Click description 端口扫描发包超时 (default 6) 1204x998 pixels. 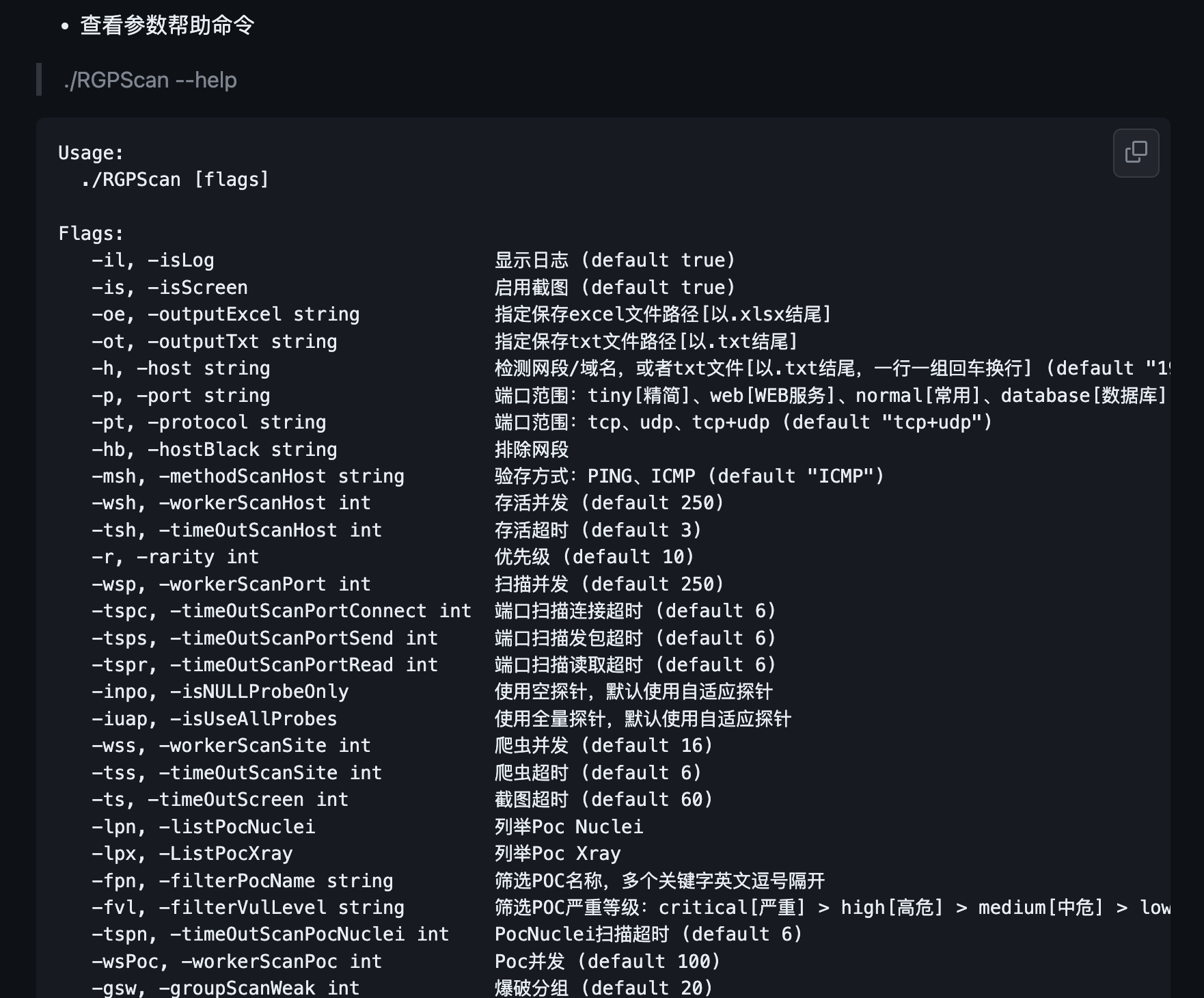click(635, 638)
